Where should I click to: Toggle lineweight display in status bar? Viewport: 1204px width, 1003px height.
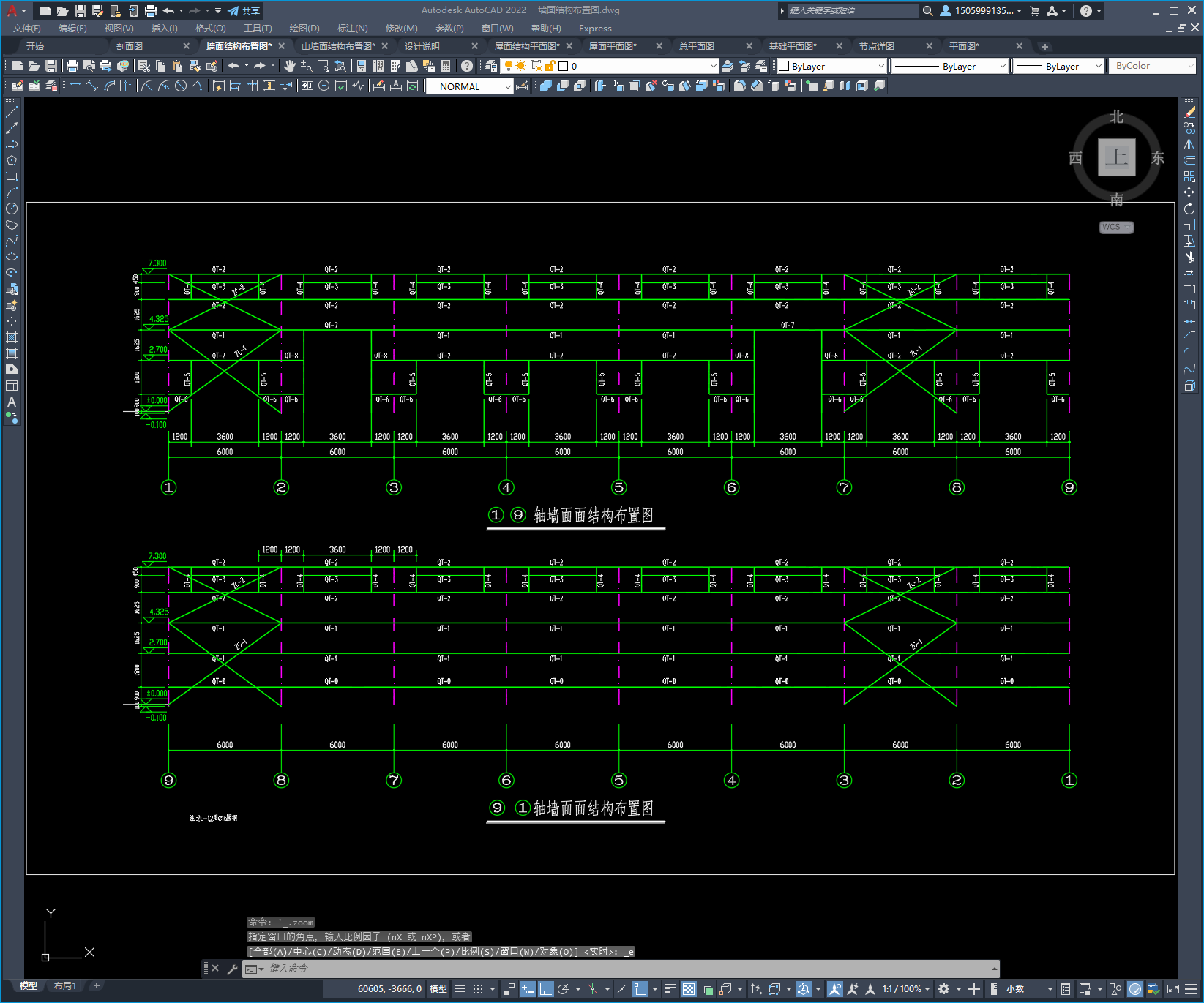pyautogui.click(x=670, y=989)
